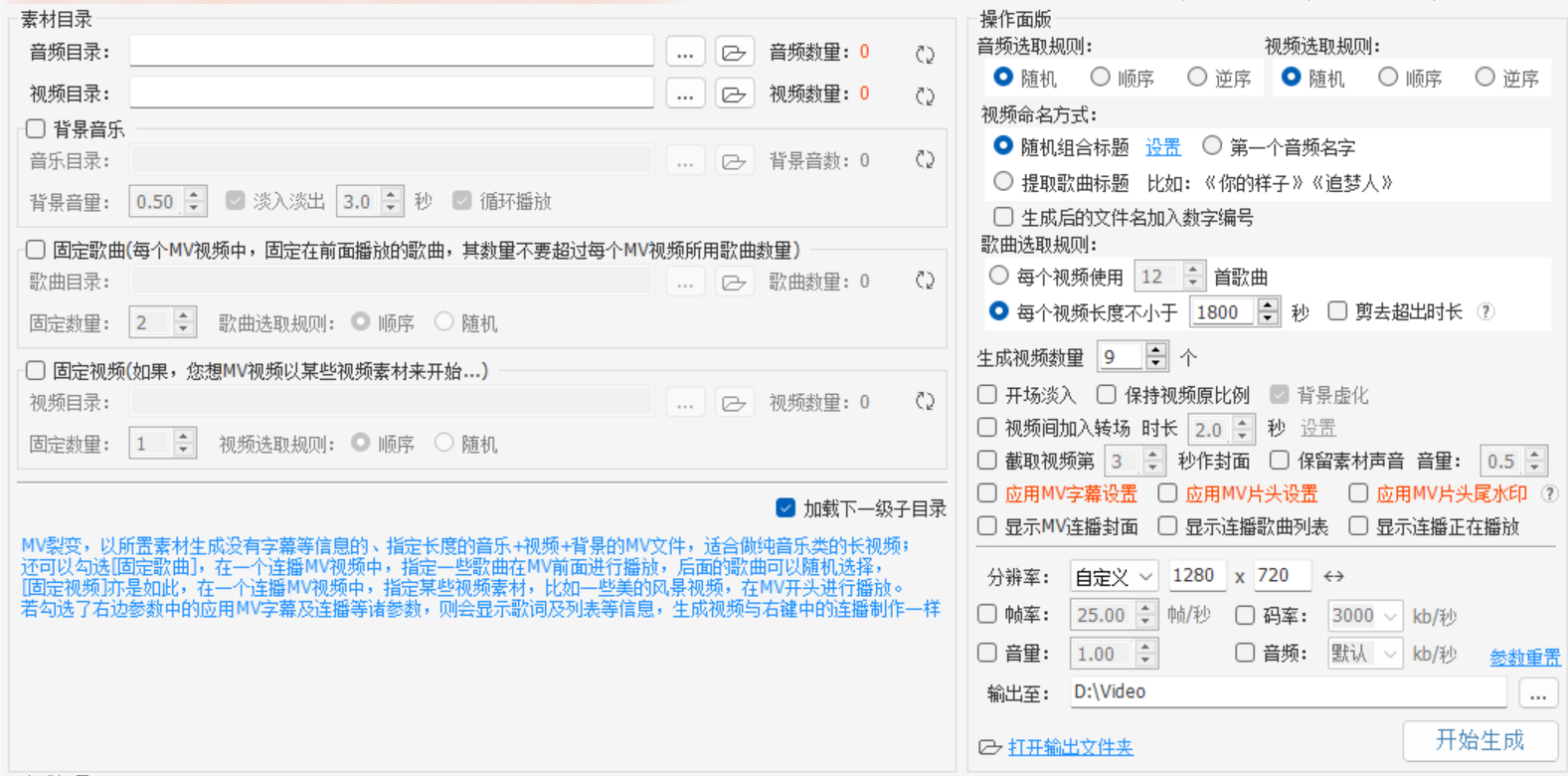Browse button for 视频目录 path
1568x776 pixels.
[x=685, y=95]
